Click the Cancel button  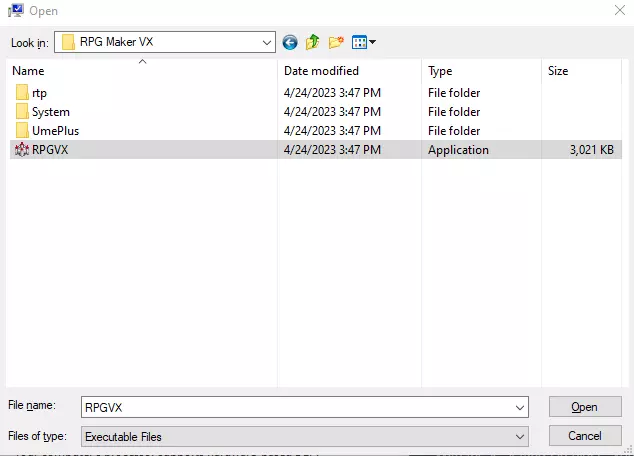coord(585,436)
